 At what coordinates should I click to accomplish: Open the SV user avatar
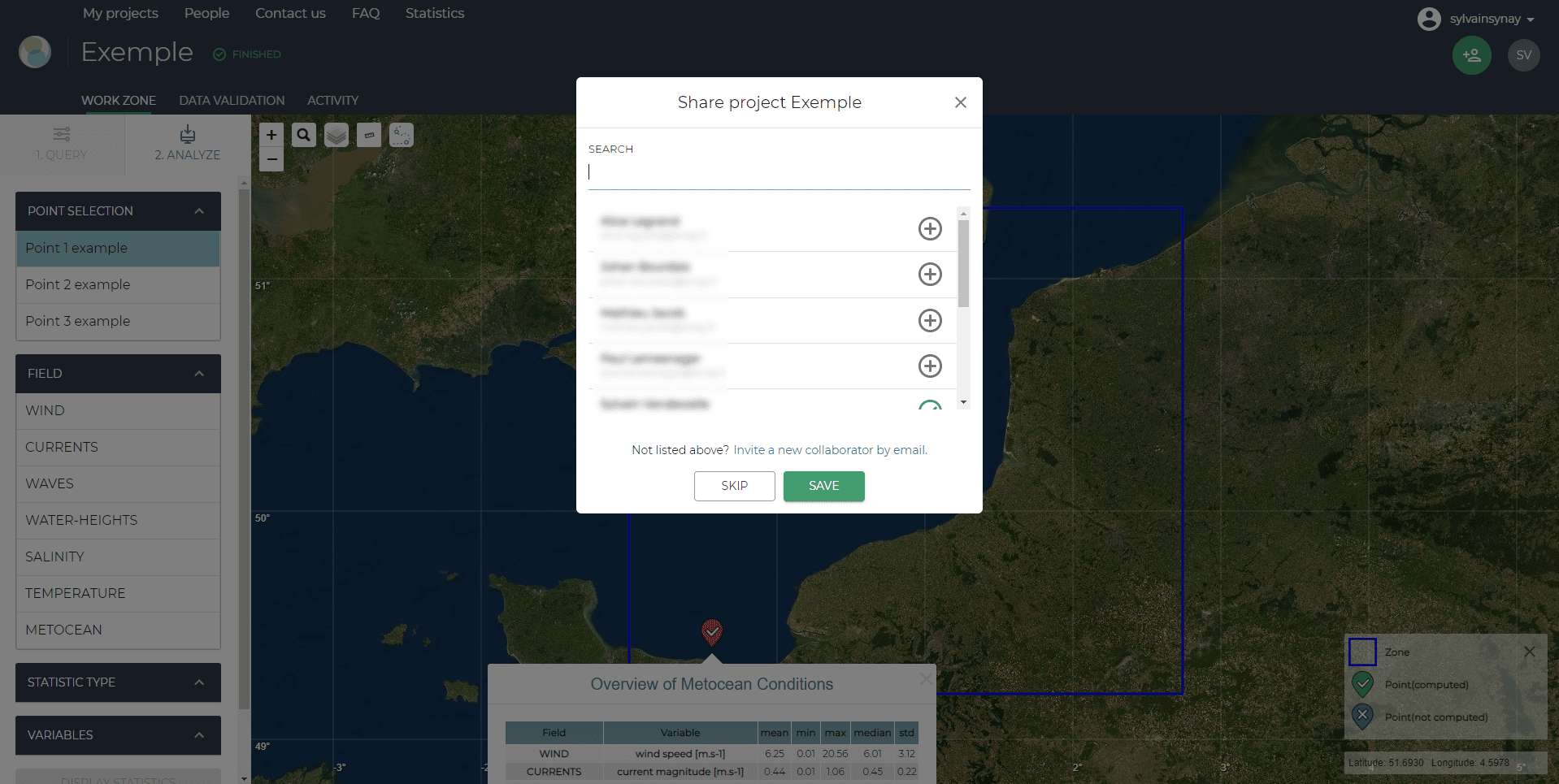point(1524,55)
